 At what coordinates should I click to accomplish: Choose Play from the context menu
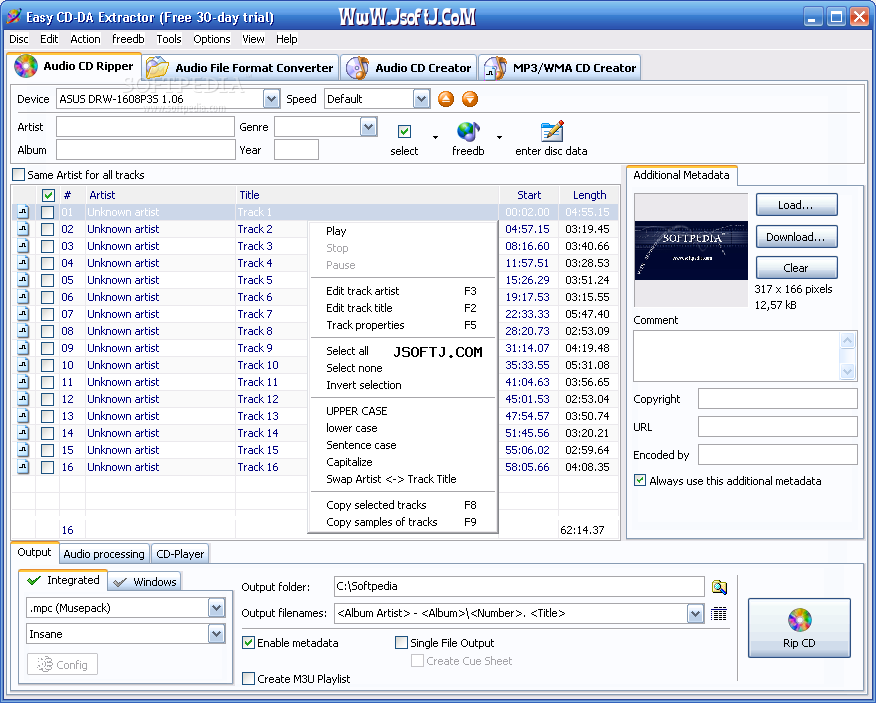coord(402,231)
